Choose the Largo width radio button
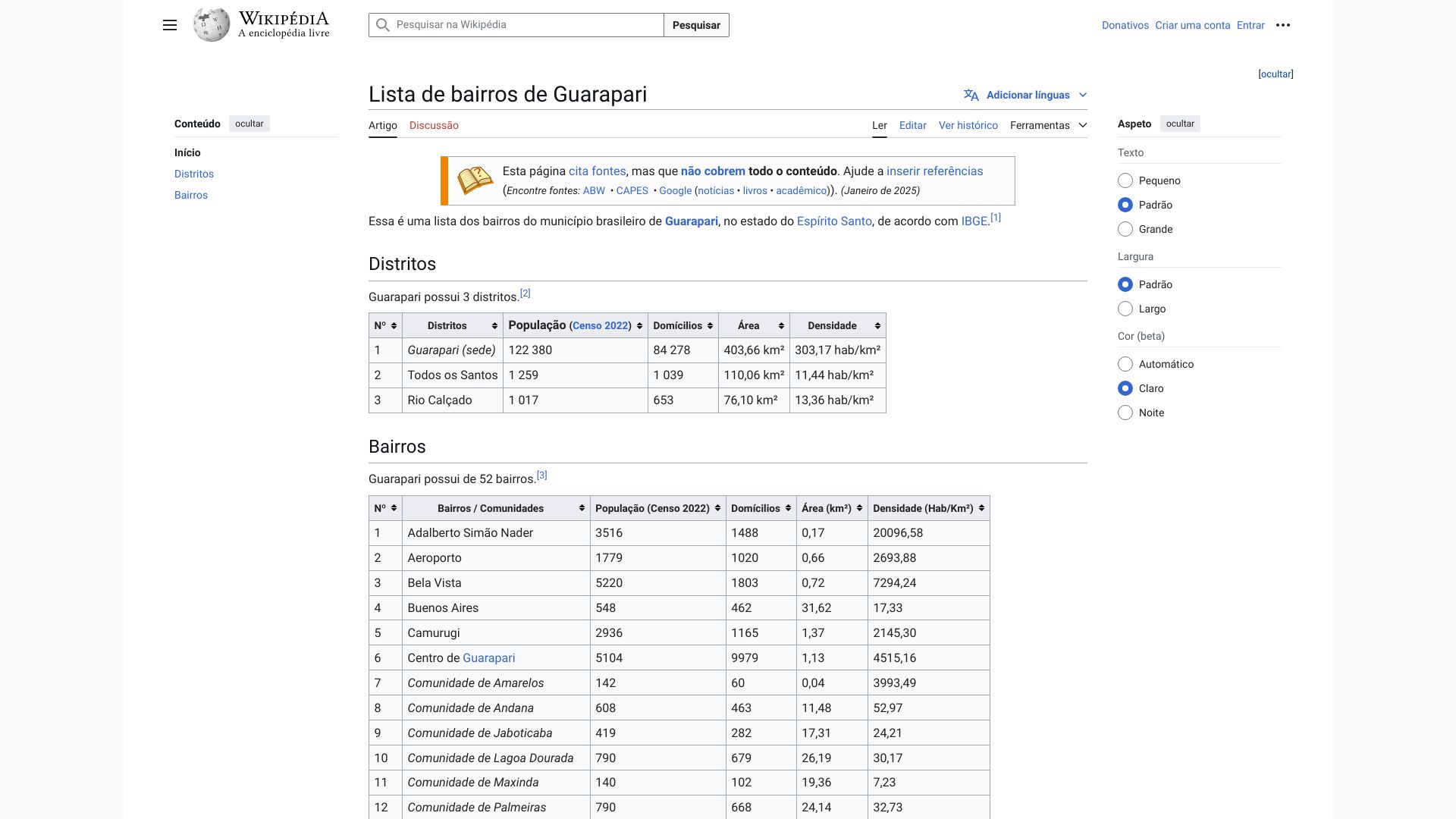 (x=1125, y=309)
